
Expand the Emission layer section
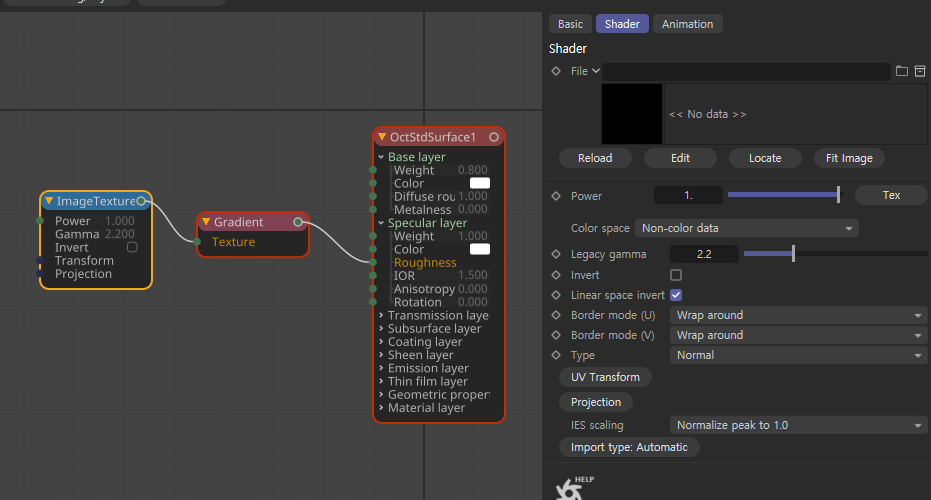pos(381,368)
